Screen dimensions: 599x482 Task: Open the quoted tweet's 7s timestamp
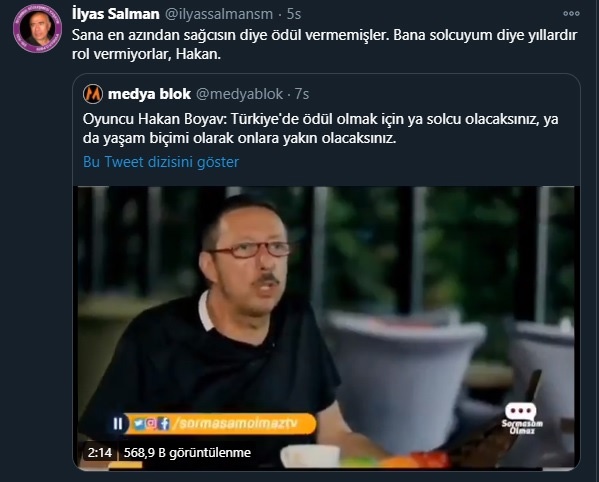pos(302,94)
